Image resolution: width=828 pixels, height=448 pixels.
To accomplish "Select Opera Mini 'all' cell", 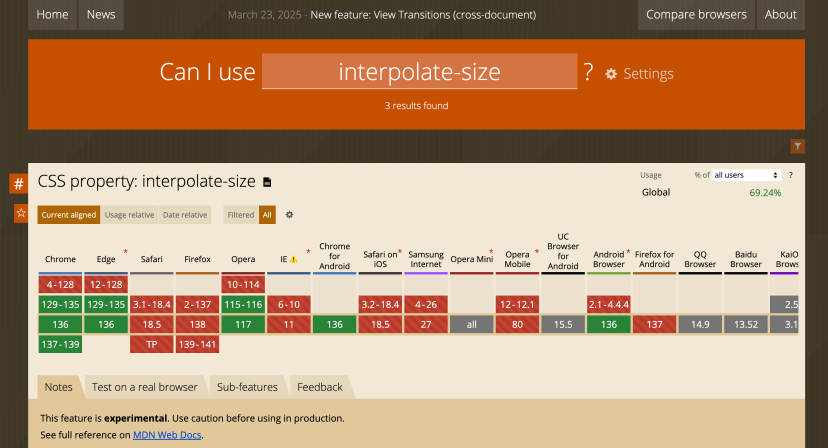I will [x=472, y=324].
